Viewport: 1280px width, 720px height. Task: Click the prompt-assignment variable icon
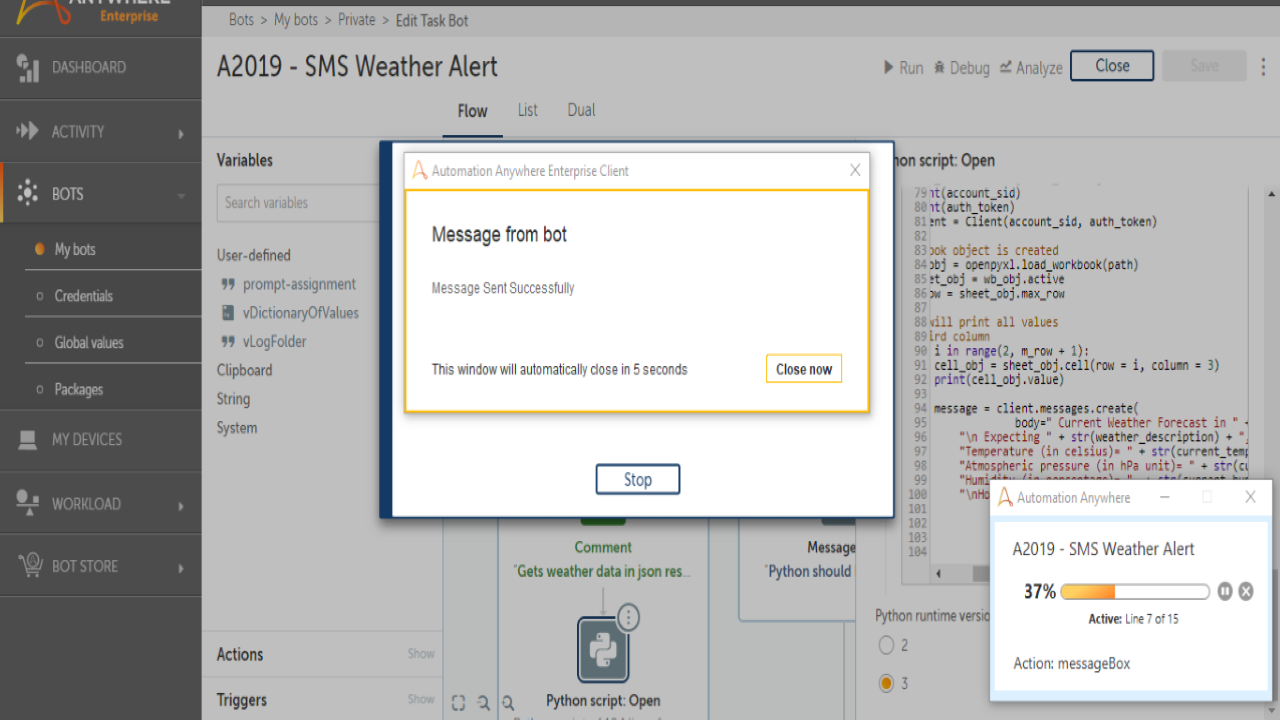[227, 284]
